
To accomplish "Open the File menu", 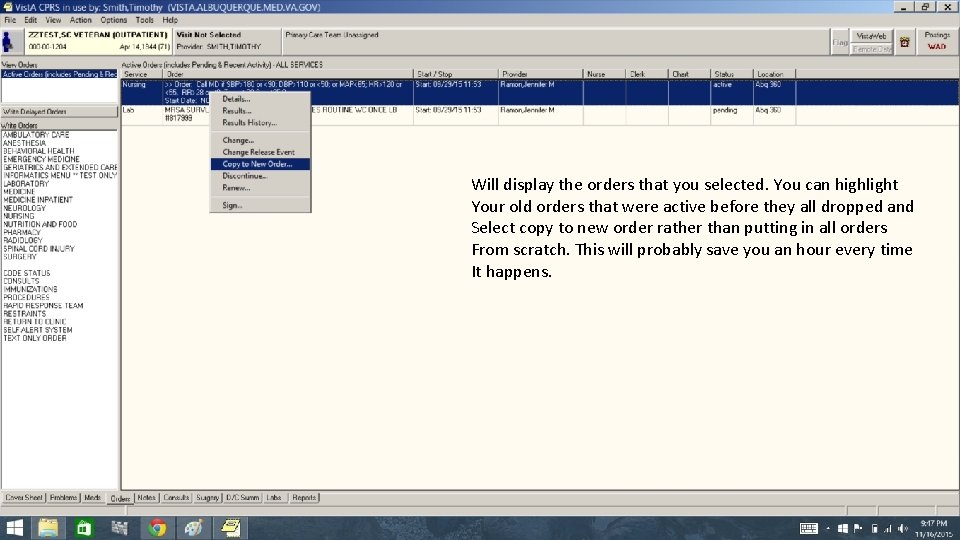I will click(10, 20).
